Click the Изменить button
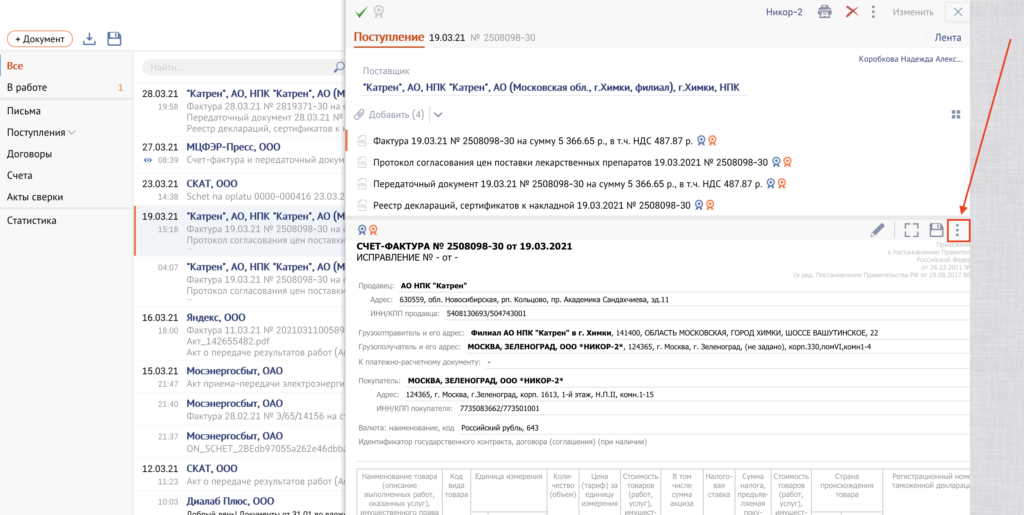Image resolution: width=1024 pixels, height=515 pixels. coord(913,12)
